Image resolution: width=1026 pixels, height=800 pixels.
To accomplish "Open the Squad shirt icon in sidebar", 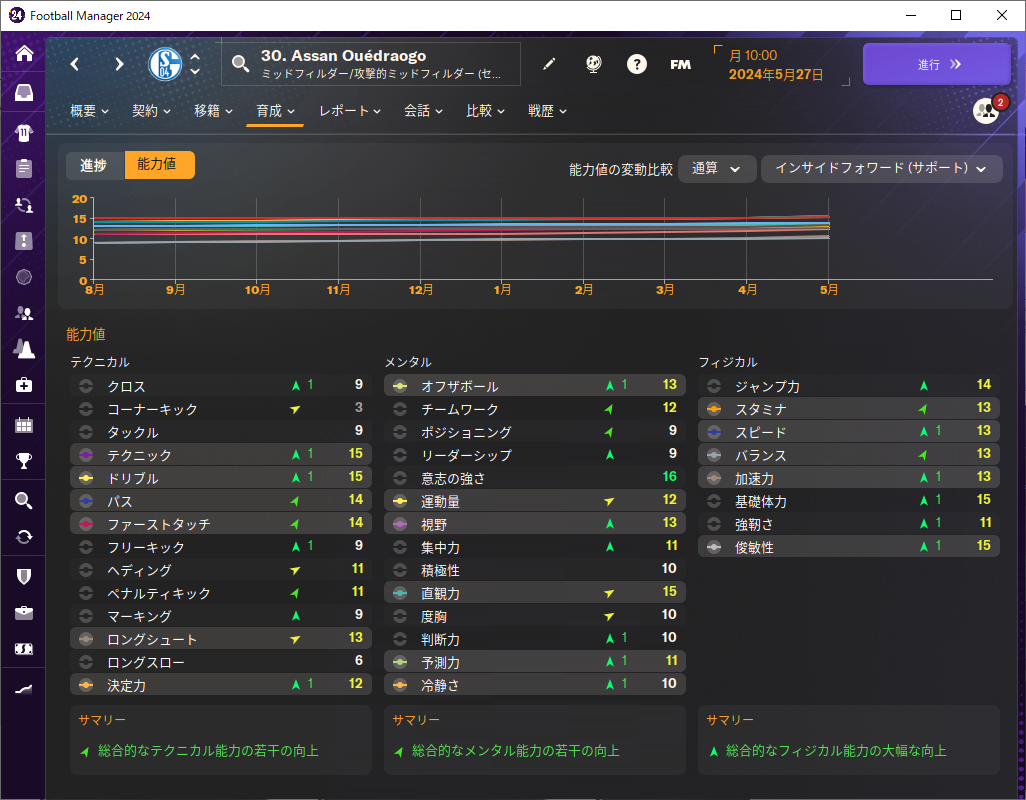I will click(x=24, y=133).
